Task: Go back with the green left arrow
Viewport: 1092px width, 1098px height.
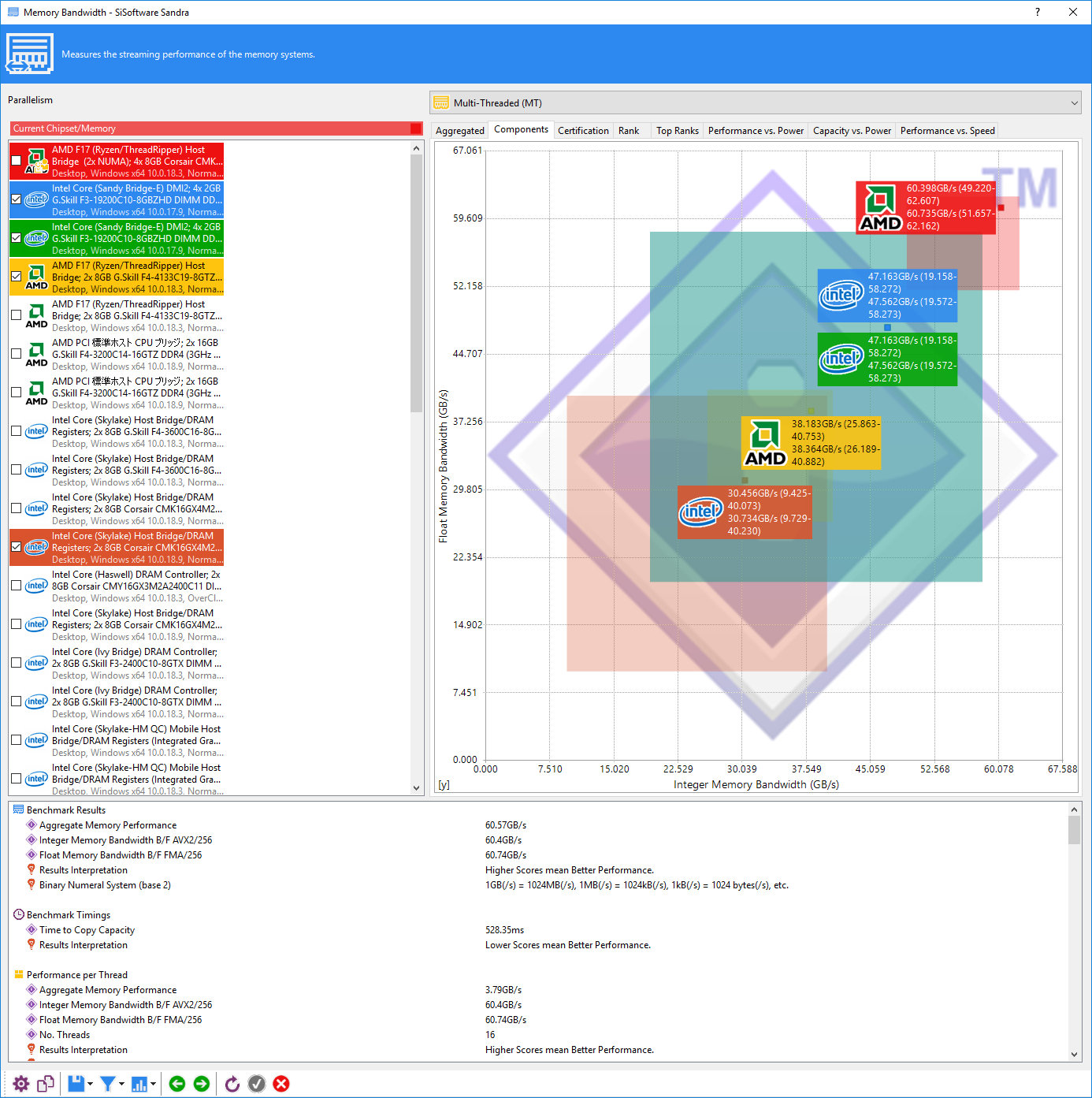Action: click(177, 1084)
